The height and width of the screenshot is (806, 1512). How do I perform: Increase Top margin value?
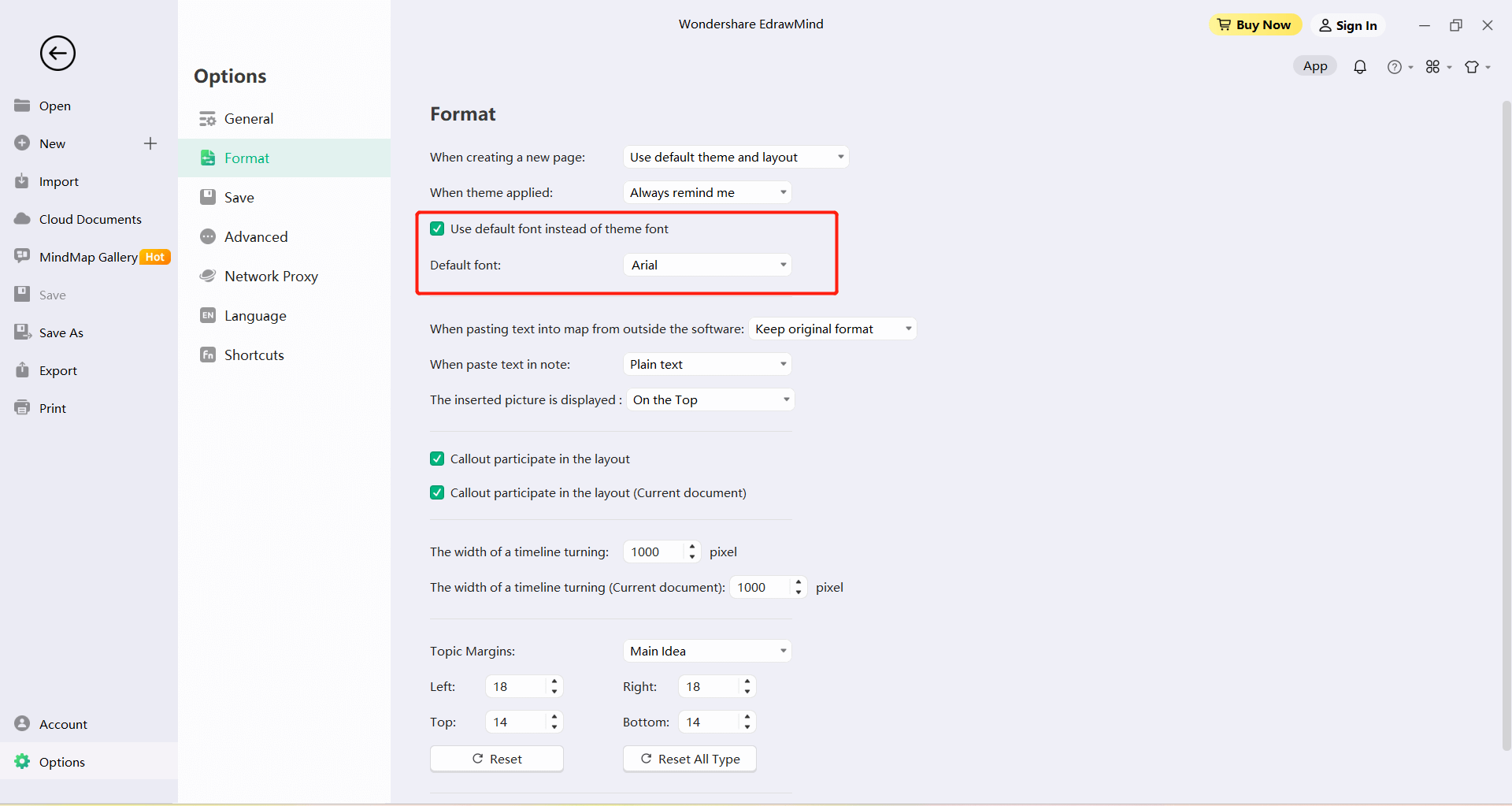click(x=554, y=716)
